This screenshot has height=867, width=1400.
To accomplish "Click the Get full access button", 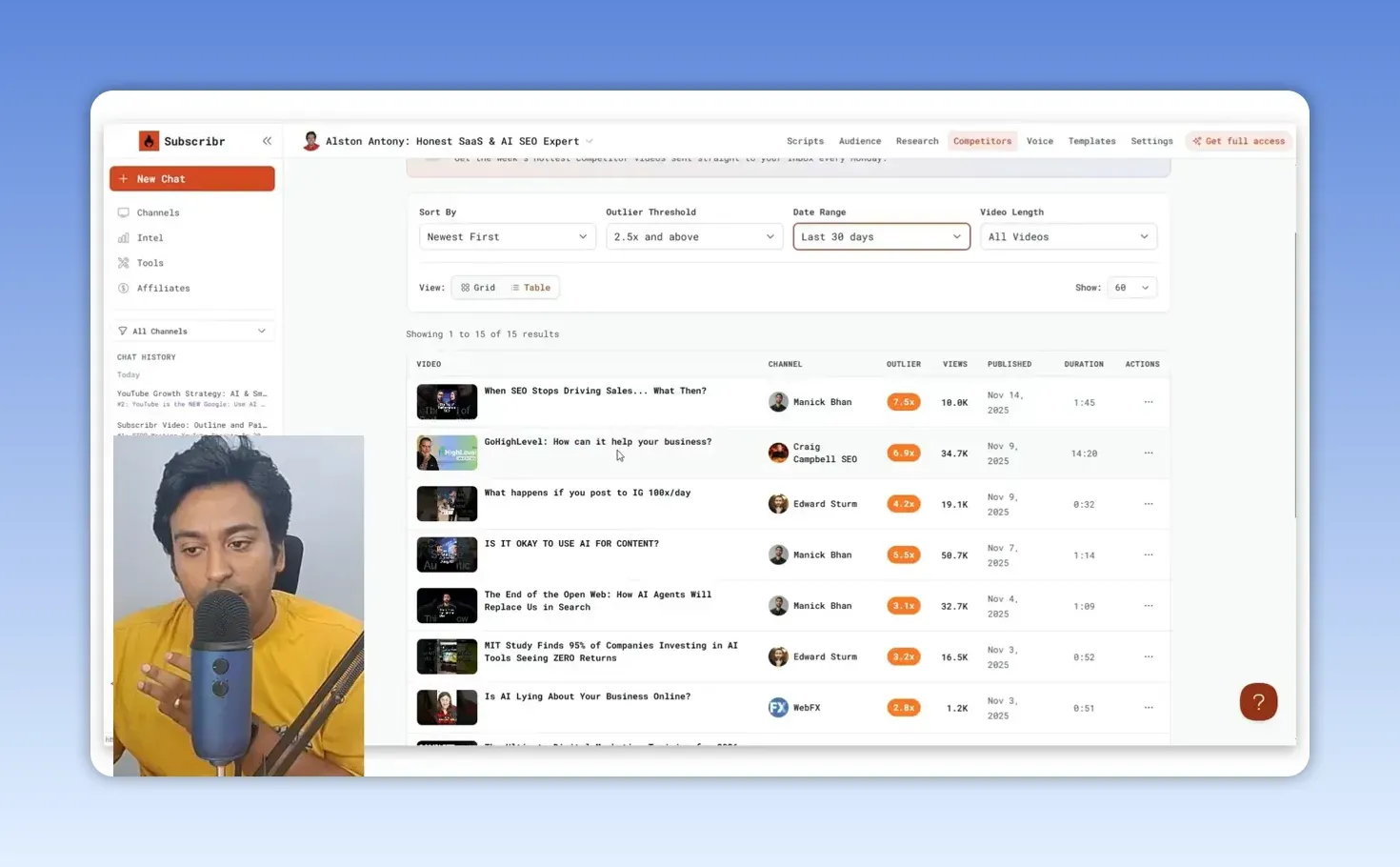I will [1239, 141].
